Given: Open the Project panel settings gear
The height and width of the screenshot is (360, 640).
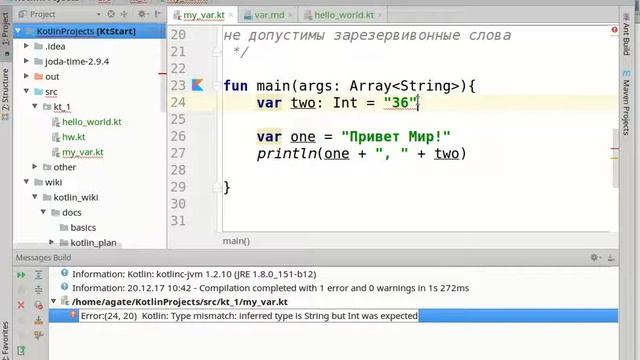Looking at the screenshot, I should (x=142, y=14).
